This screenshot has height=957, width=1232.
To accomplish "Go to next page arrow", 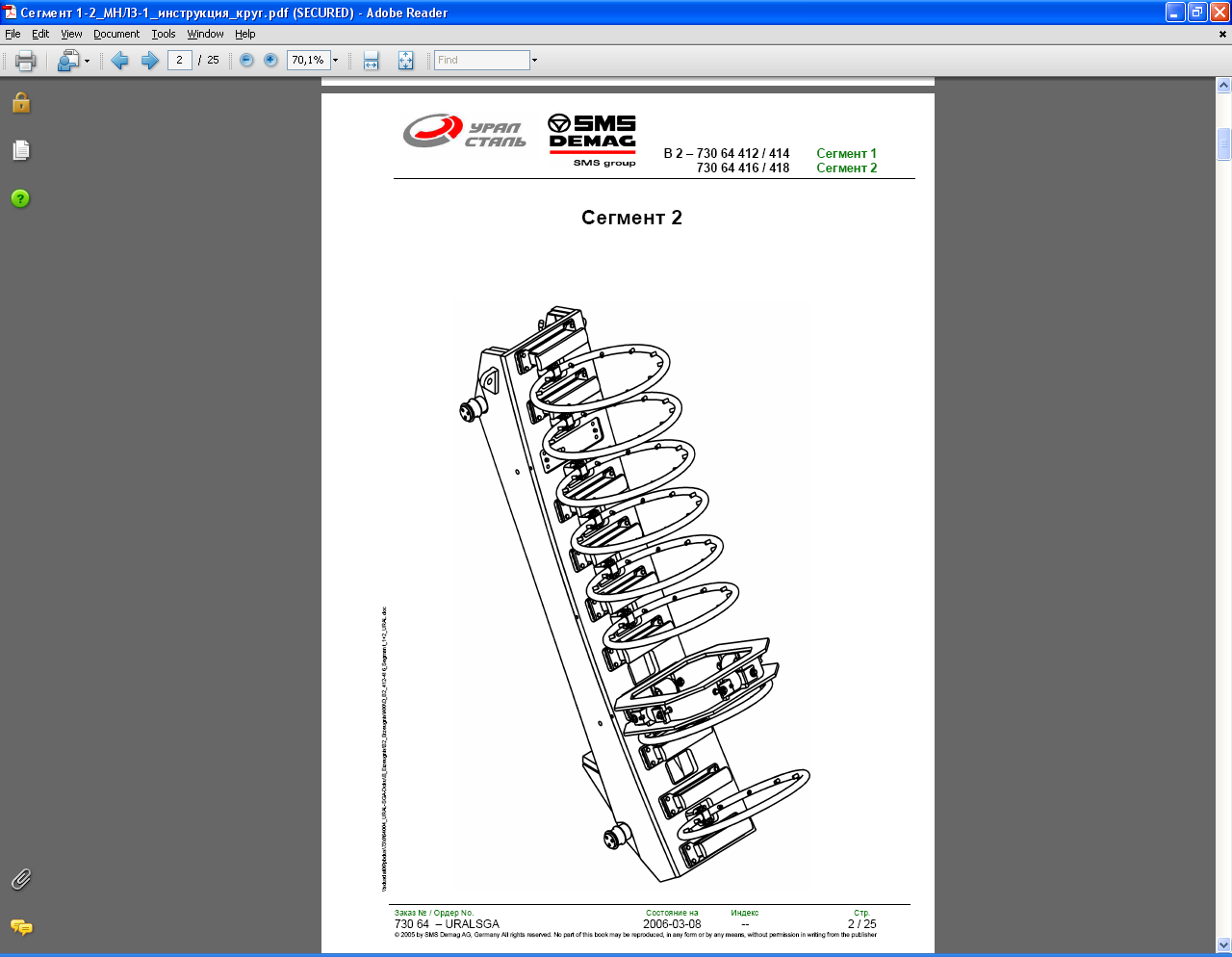I will click(x=150, y=61).
